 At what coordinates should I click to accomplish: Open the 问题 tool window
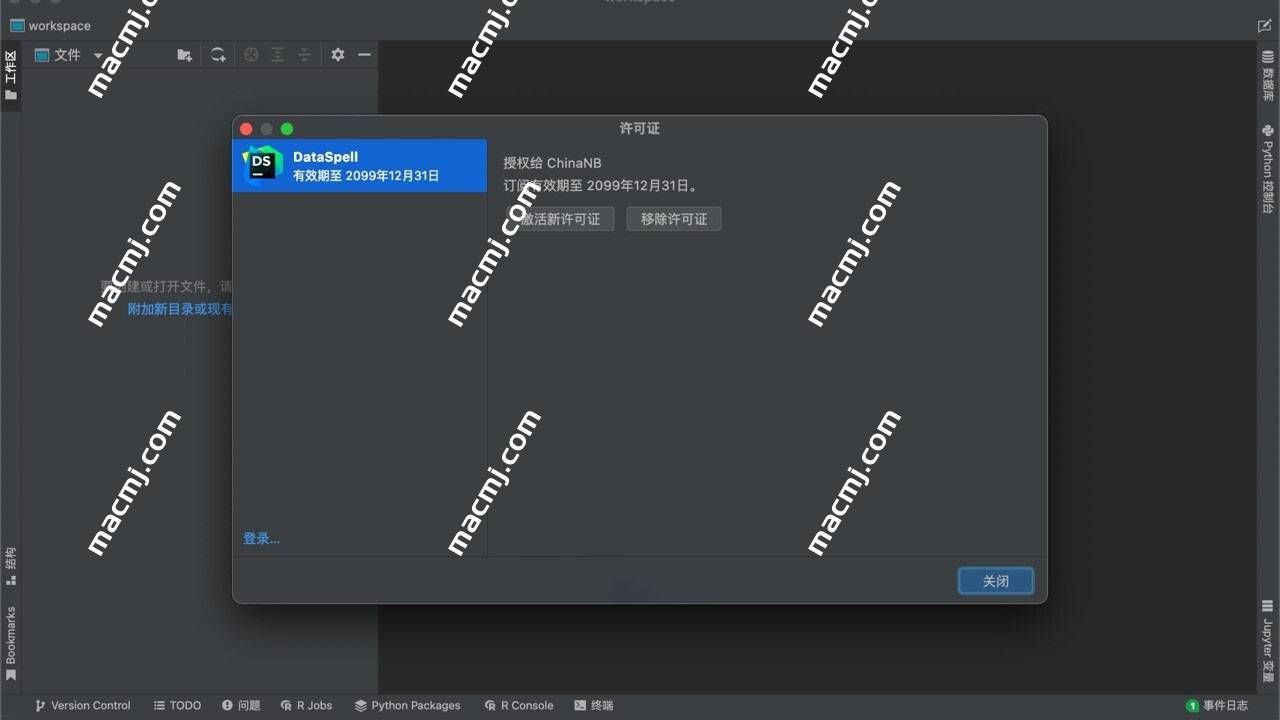click(x=241, y=706)
